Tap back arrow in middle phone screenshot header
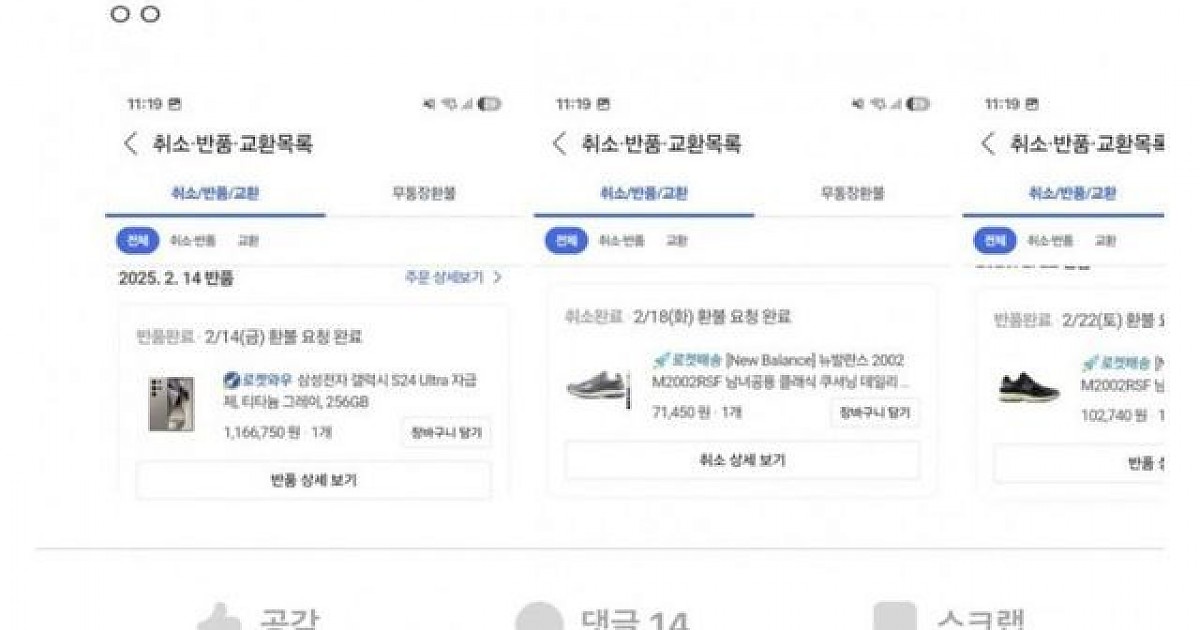Viewport: 1200px width, 630px height. point(560,144)
